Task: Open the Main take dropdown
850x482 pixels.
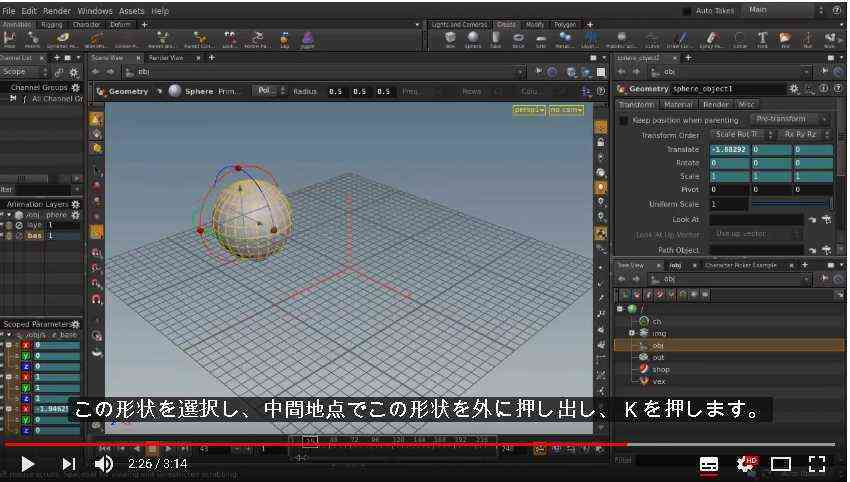Action: pos(783,10)
